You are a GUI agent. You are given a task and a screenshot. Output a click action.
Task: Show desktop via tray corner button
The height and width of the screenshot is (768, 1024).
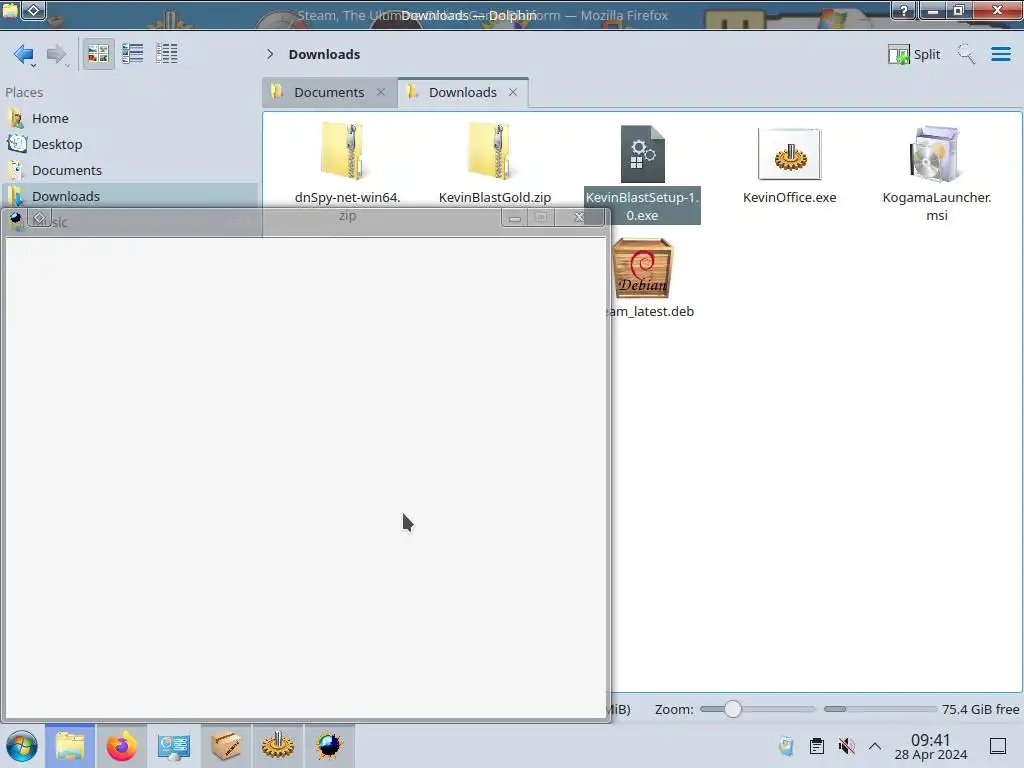tap(997, 746)
